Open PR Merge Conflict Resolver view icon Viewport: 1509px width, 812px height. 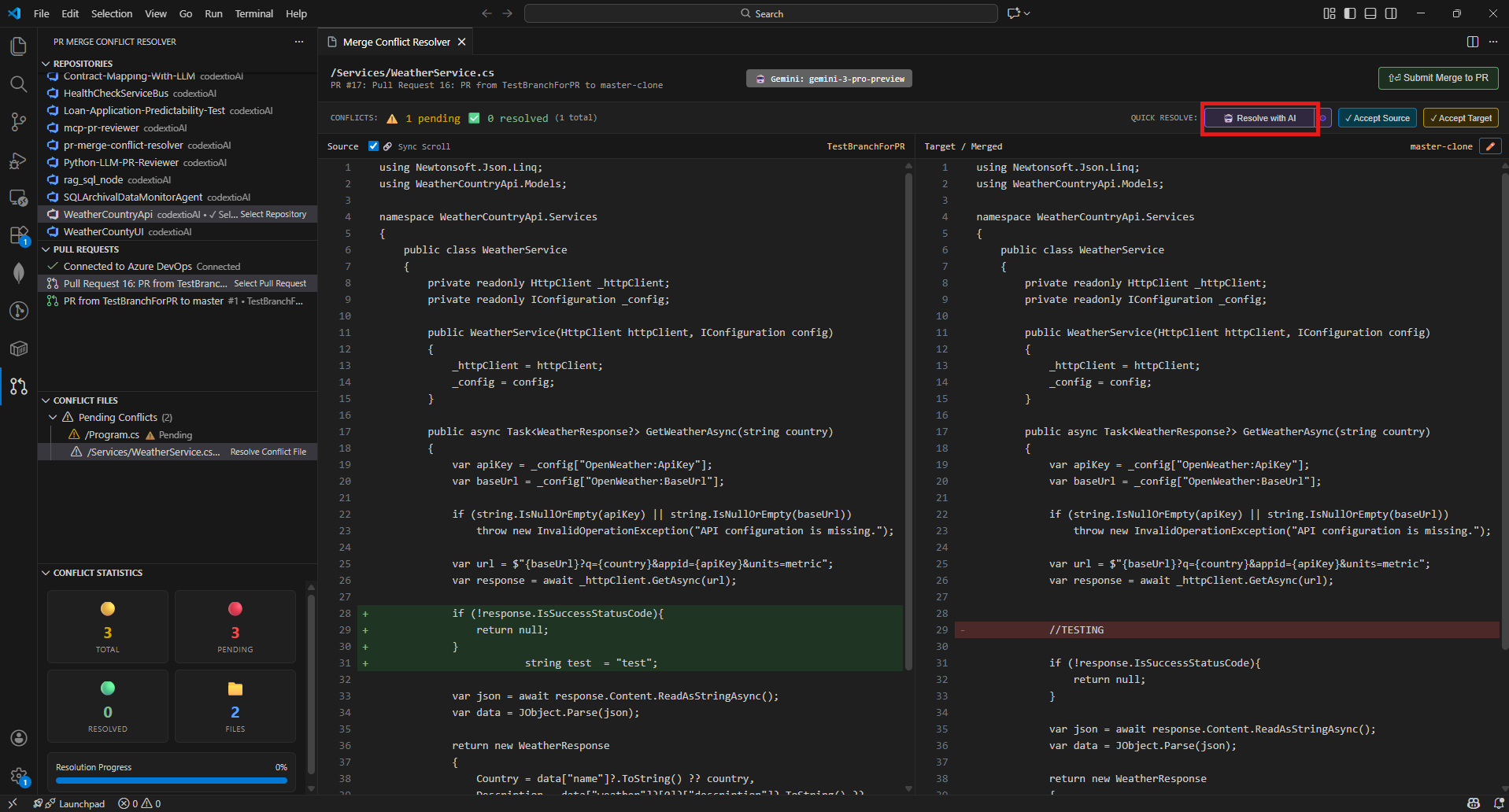click(18, 386)
